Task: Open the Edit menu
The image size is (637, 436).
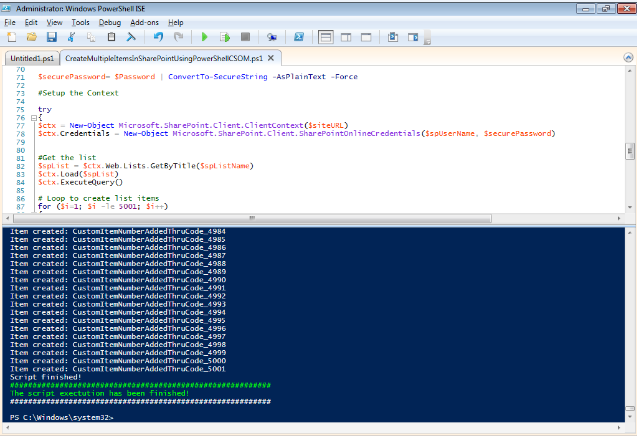Action: pos(31,22)
